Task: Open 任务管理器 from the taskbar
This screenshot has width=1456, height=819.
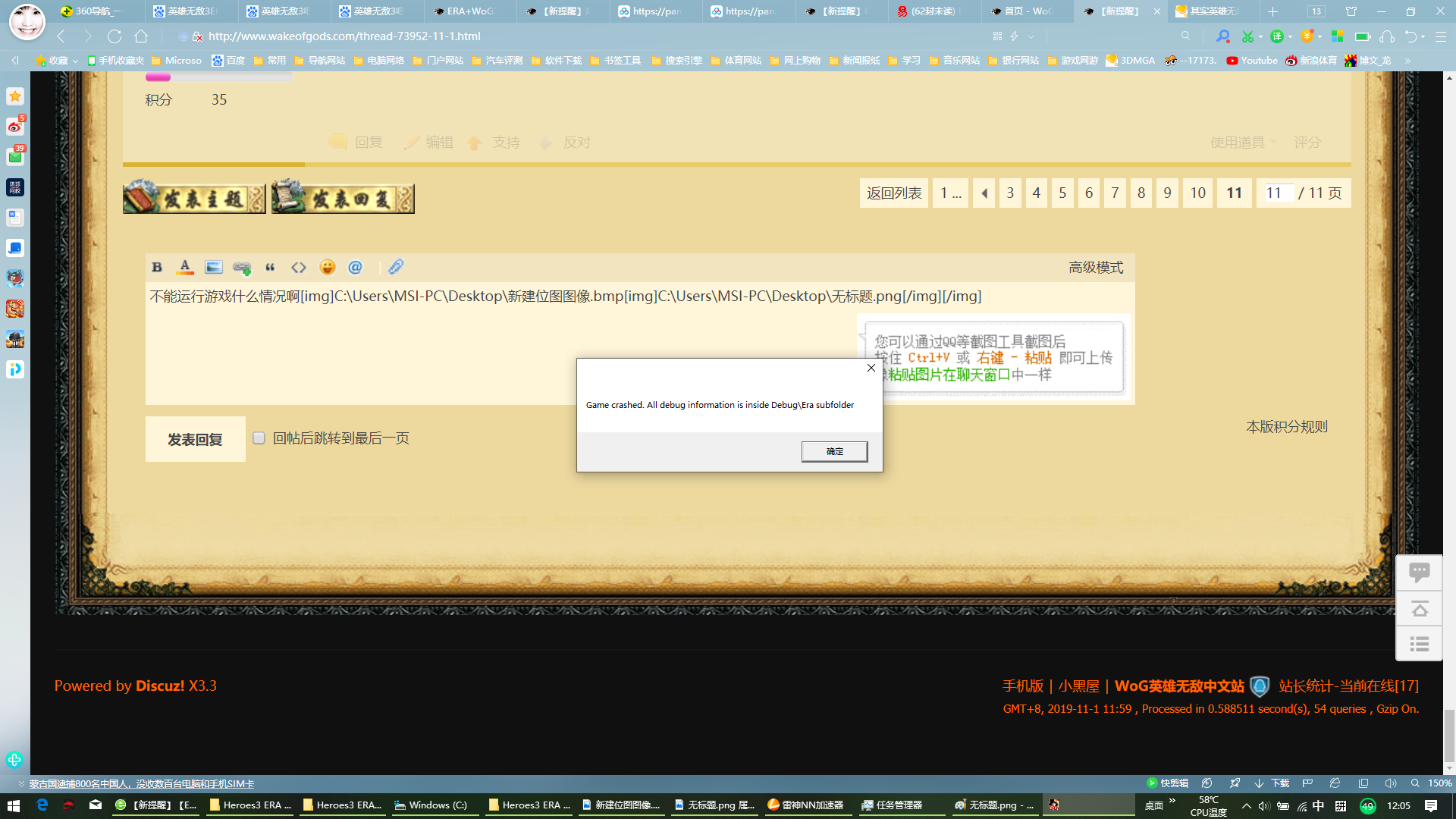Action: coord(899,805)
